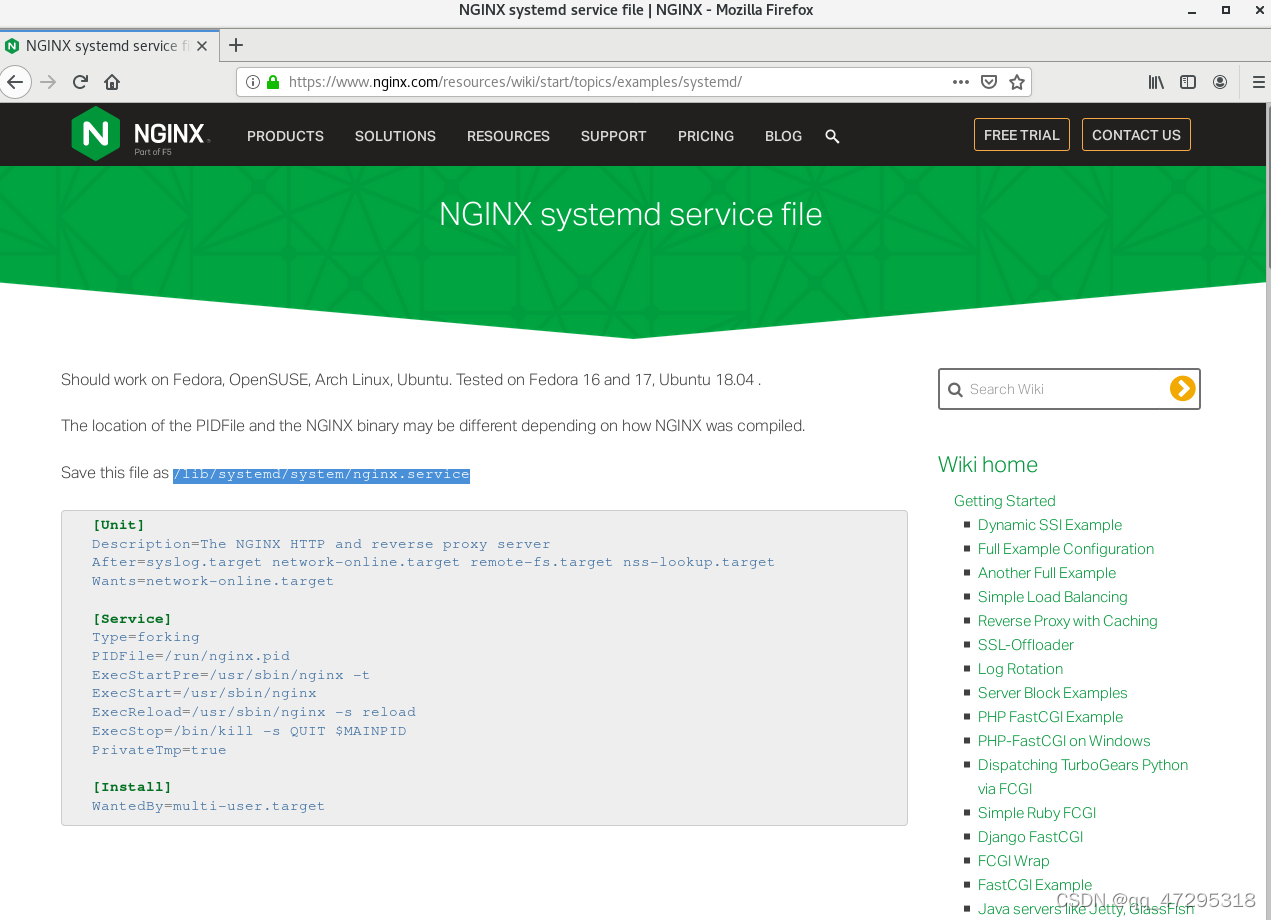The width and height of the screenshot is (1271, 920).
Task: Click the Wants=network-online.target line
Action: coord(213,581)
